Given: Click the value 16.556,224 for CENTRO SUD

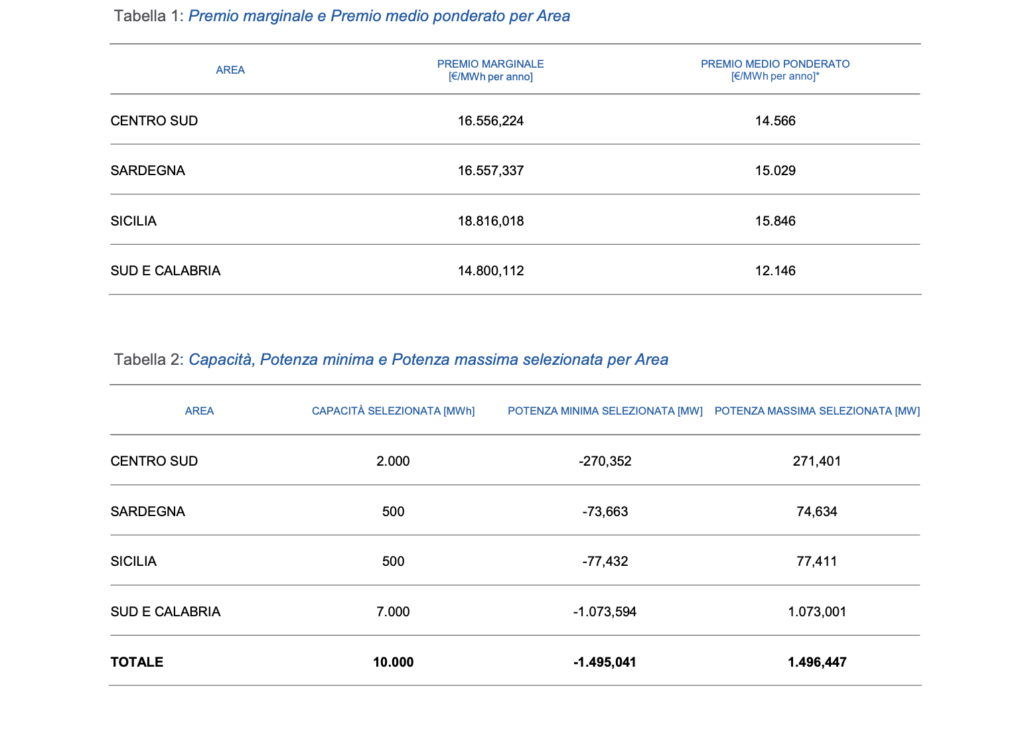Looking at the screenshot, I should (490, 121).
